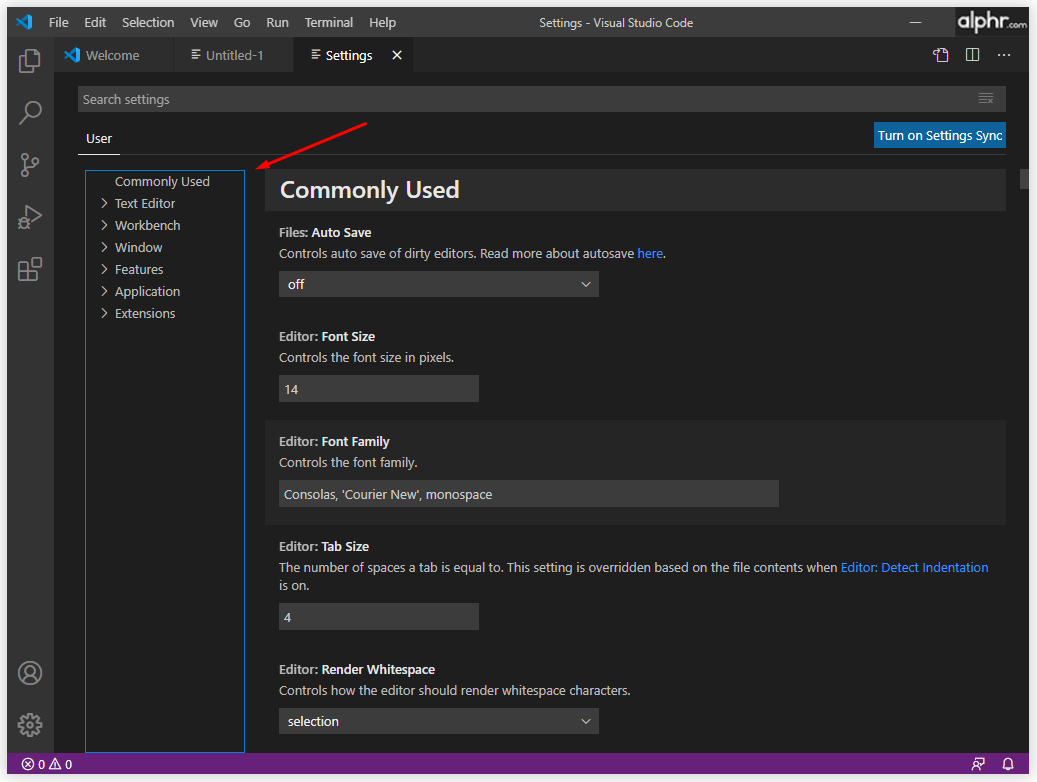Open the Search view icon

(x=30, y=112)
